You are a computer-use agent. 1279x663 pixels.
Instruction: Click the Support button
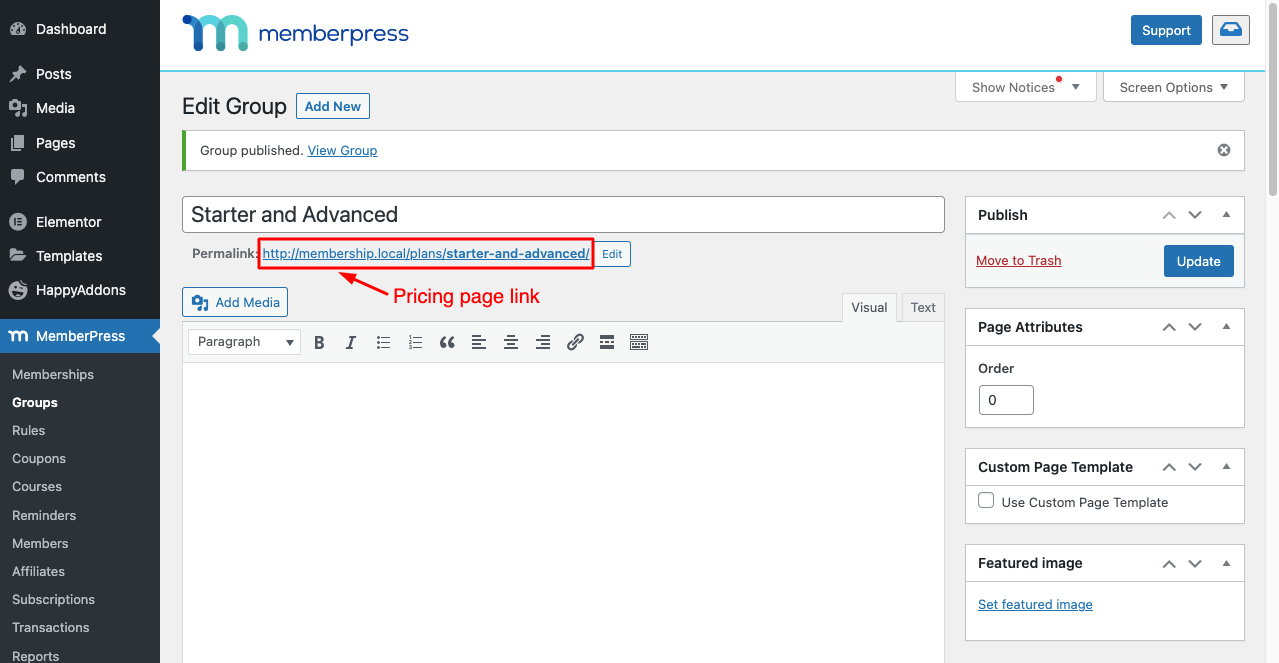click(x=1166, y=30)
